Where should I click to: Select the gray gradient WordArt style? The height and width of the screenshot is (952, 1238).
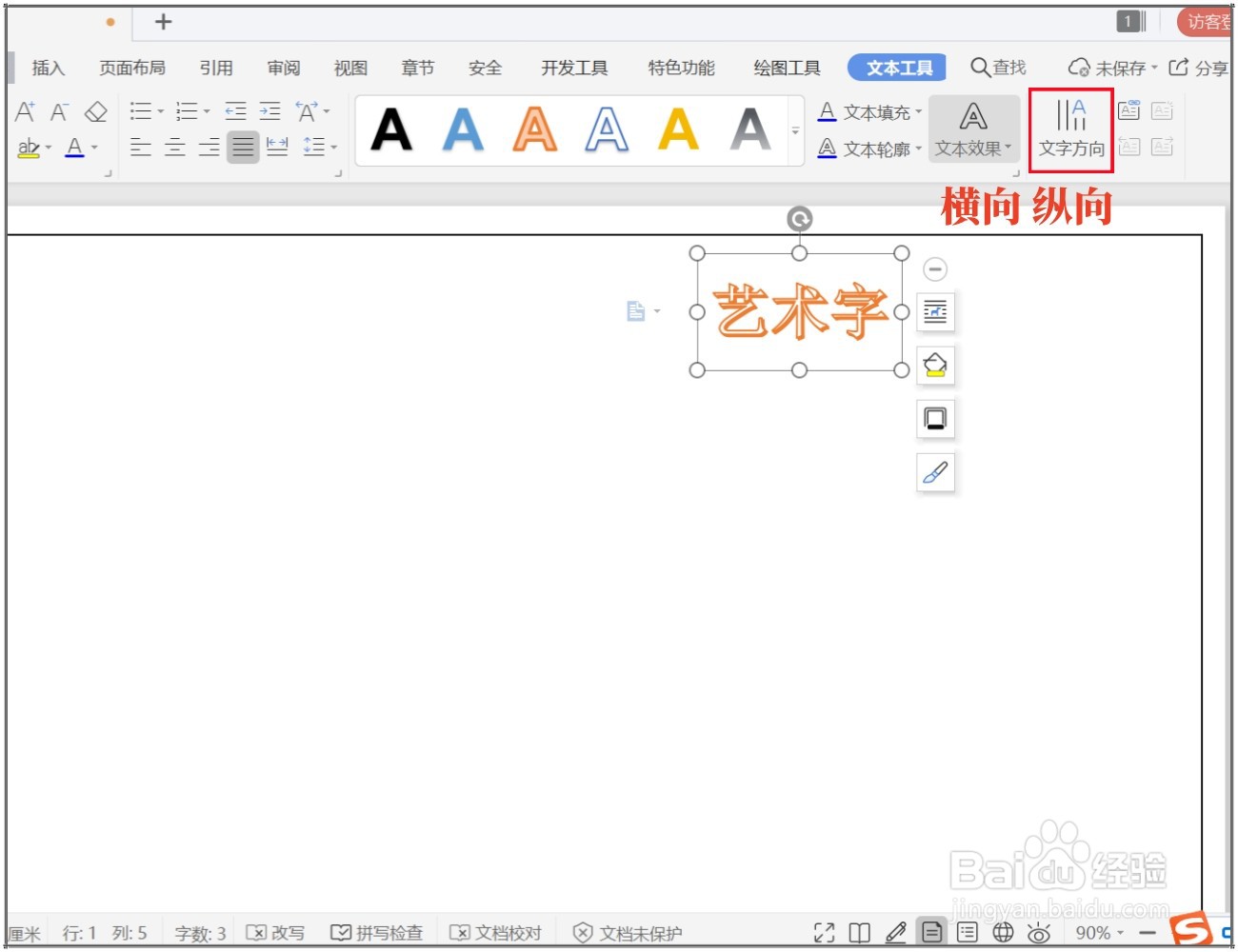pyautogui.click(x=750, y=130)
